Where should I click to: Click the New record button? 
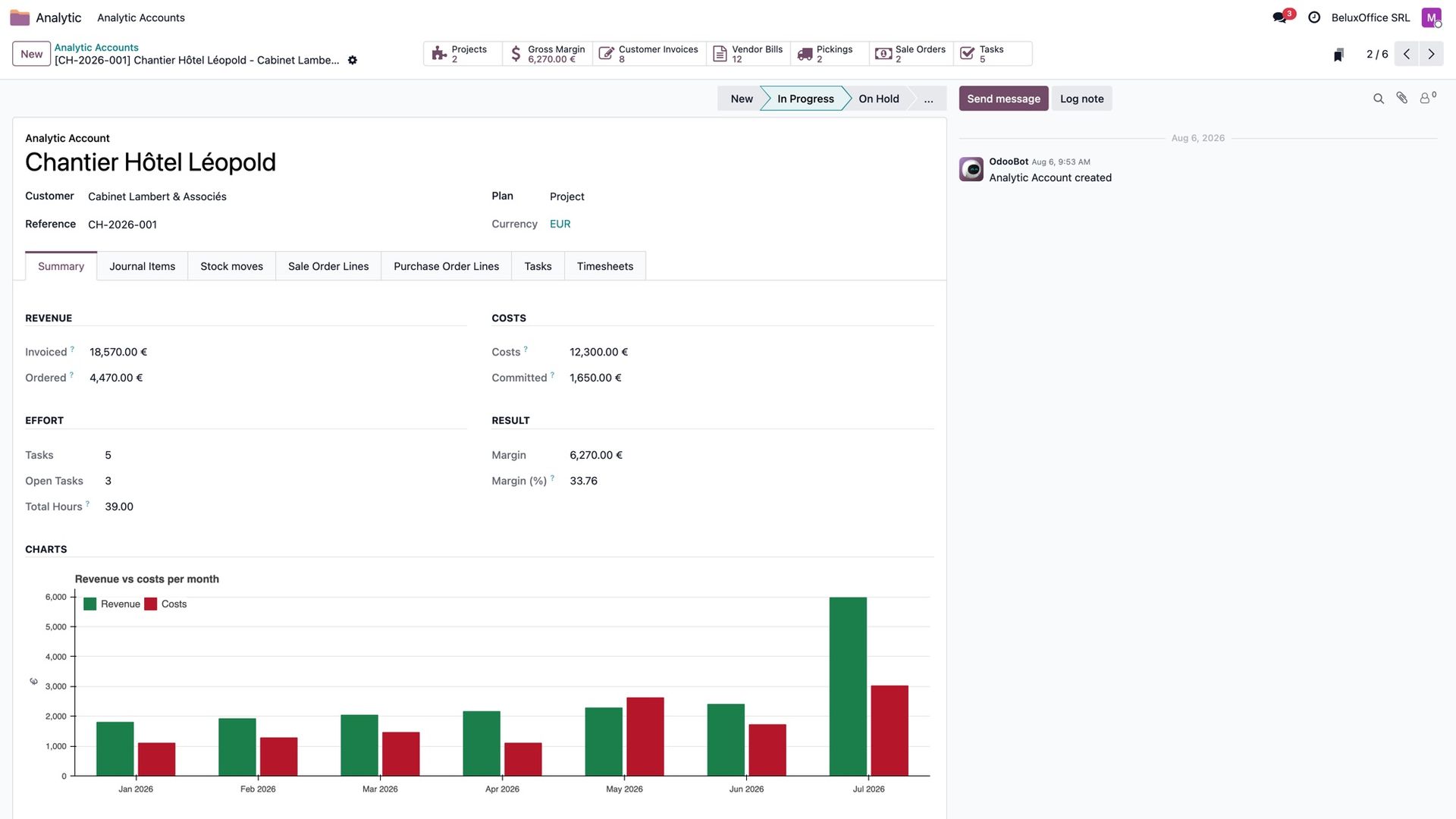click(x=32, y=54)
